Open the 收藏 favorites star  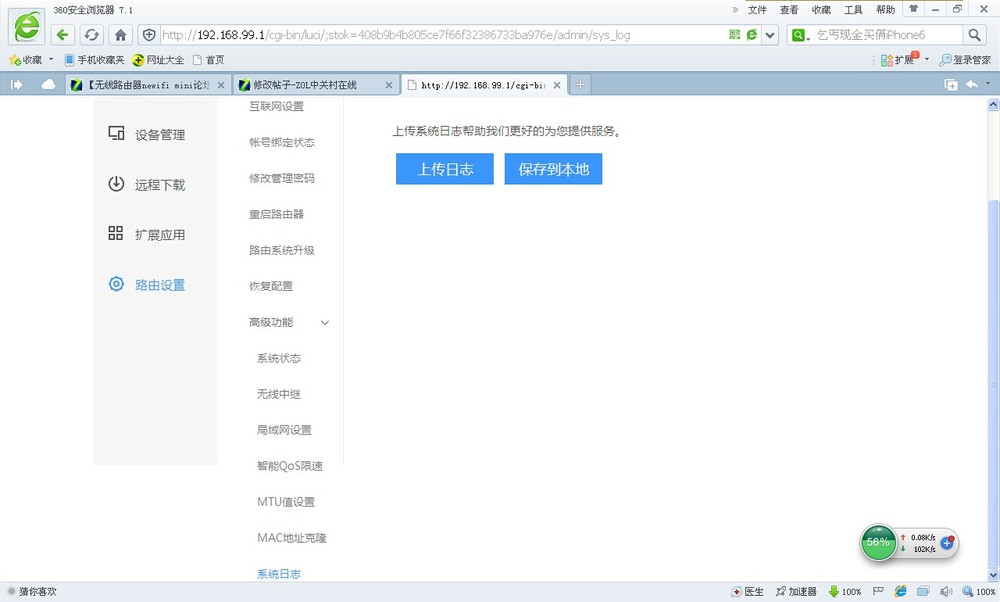[x=26, y=60]
